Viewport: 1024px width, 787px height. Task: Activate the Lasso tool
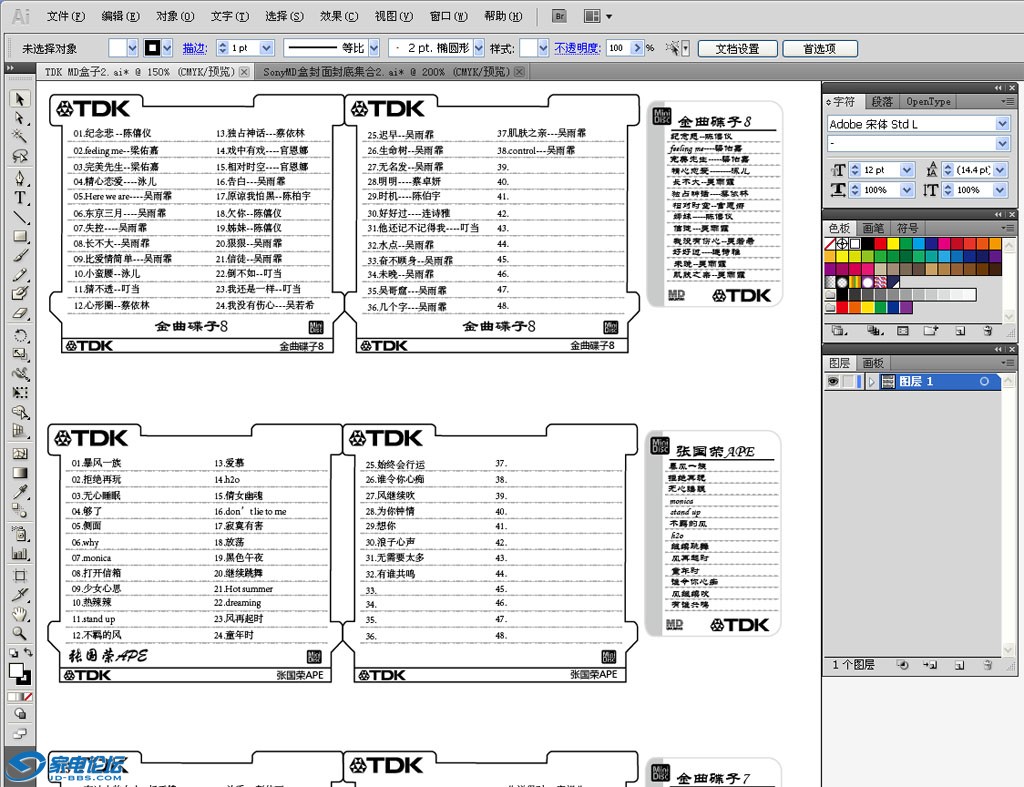pos(20,155)
